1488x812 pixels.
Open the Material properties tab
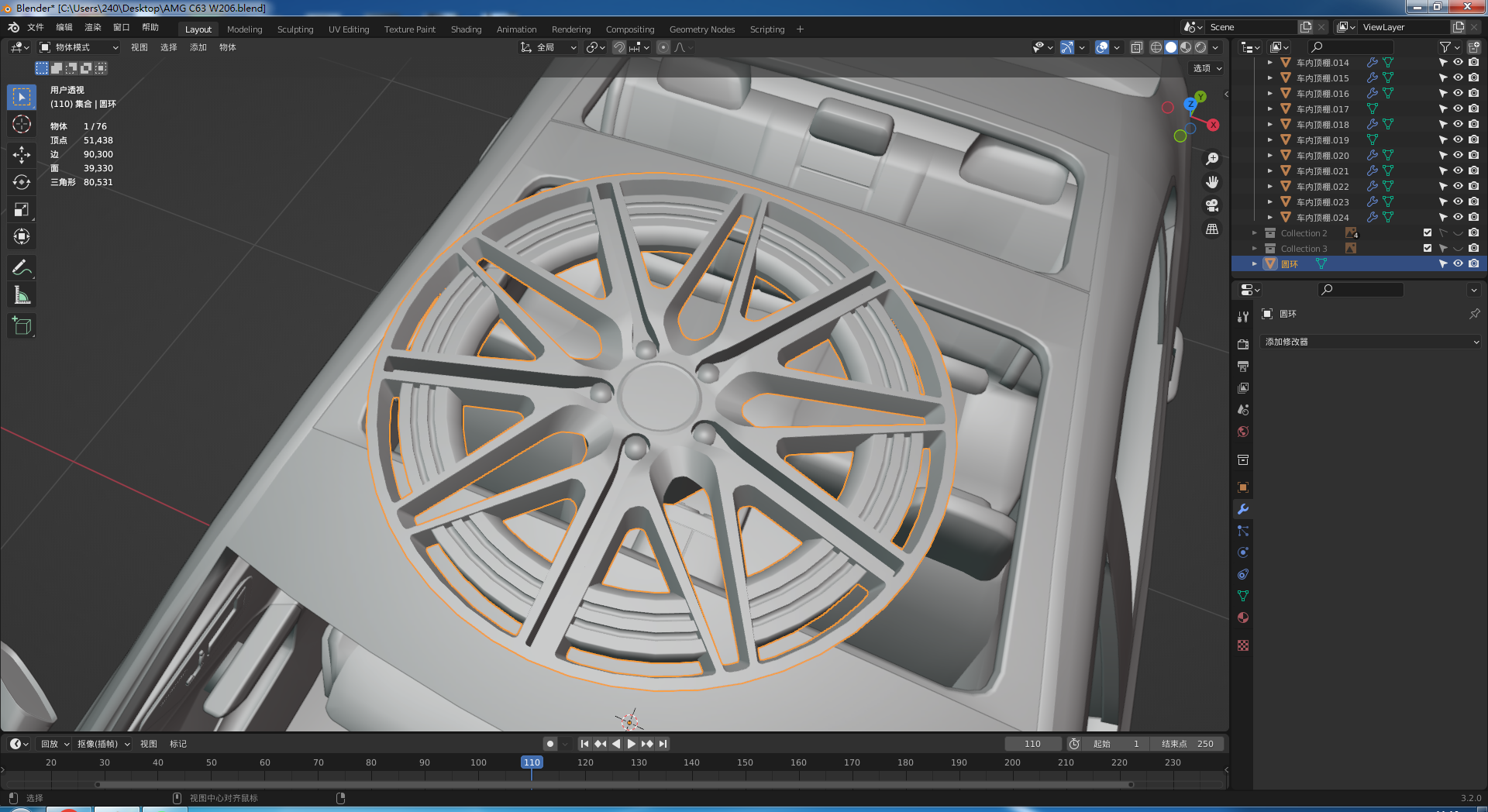[x=1243, y=618]
